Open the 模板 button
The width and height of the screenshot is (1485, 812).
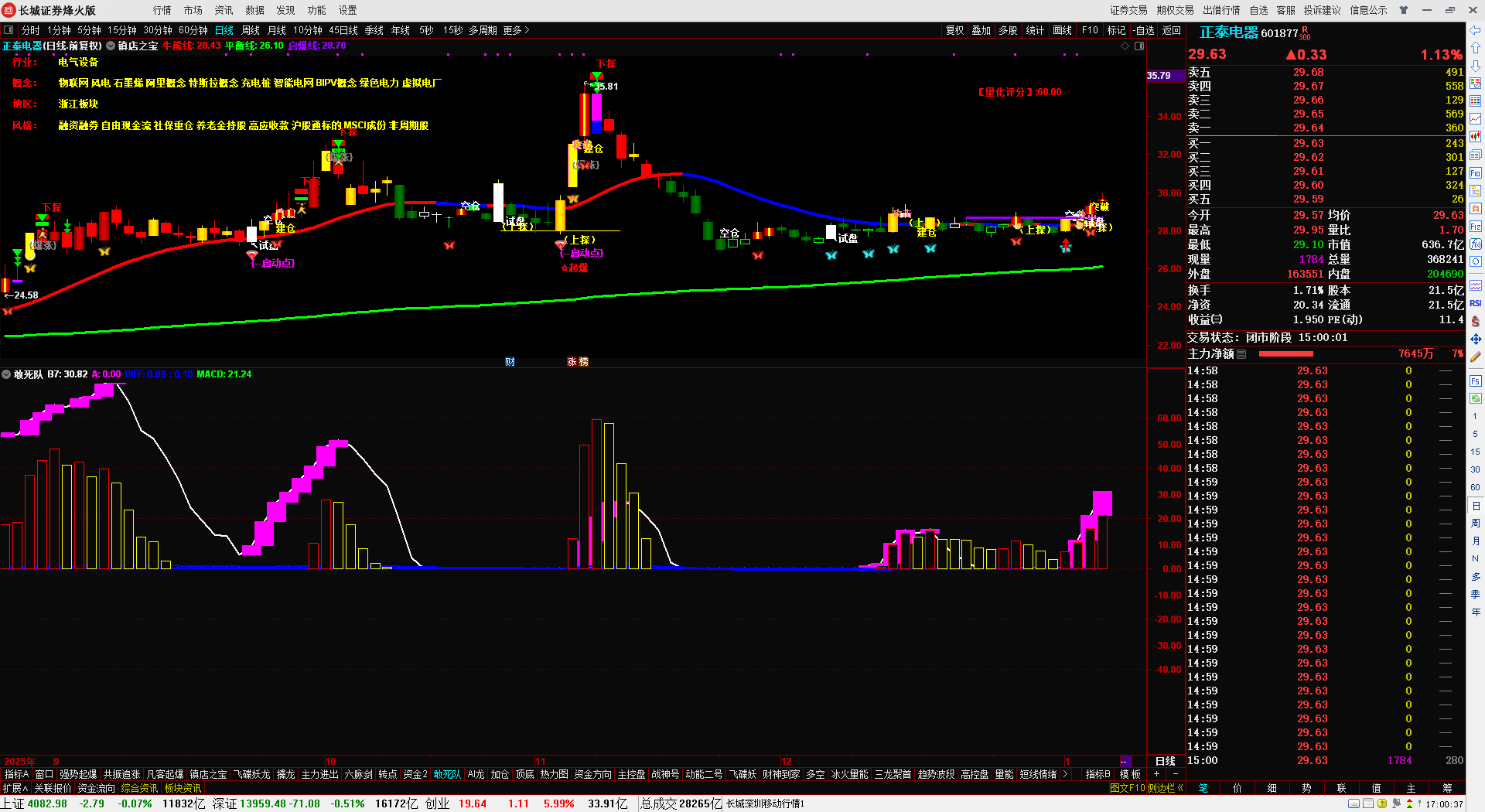click(x=1131, y=774)
